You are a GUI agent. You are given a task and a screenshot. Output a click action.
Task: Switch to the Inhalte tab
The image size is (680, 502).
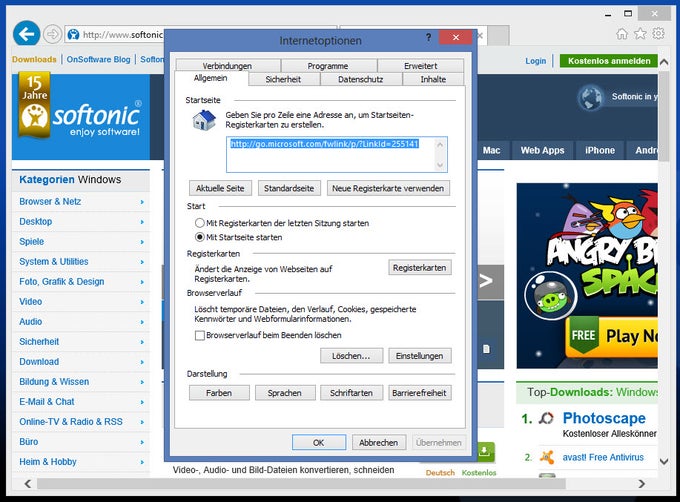433,79
